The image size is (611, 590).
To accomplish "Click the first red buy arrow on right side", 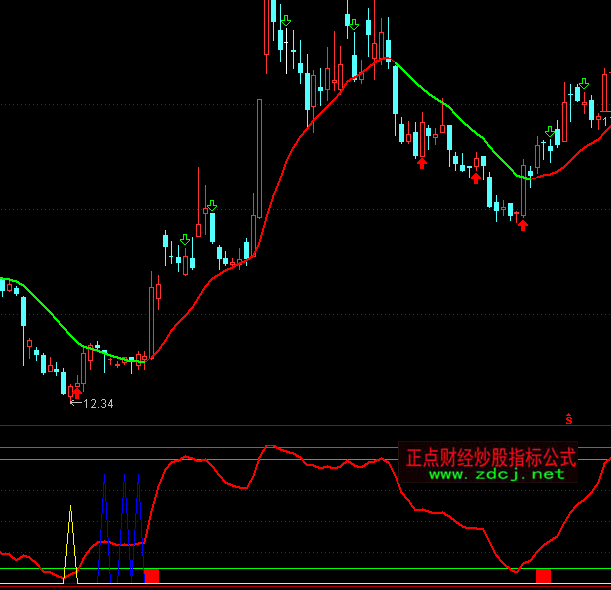I will click(x=422, y=162).
